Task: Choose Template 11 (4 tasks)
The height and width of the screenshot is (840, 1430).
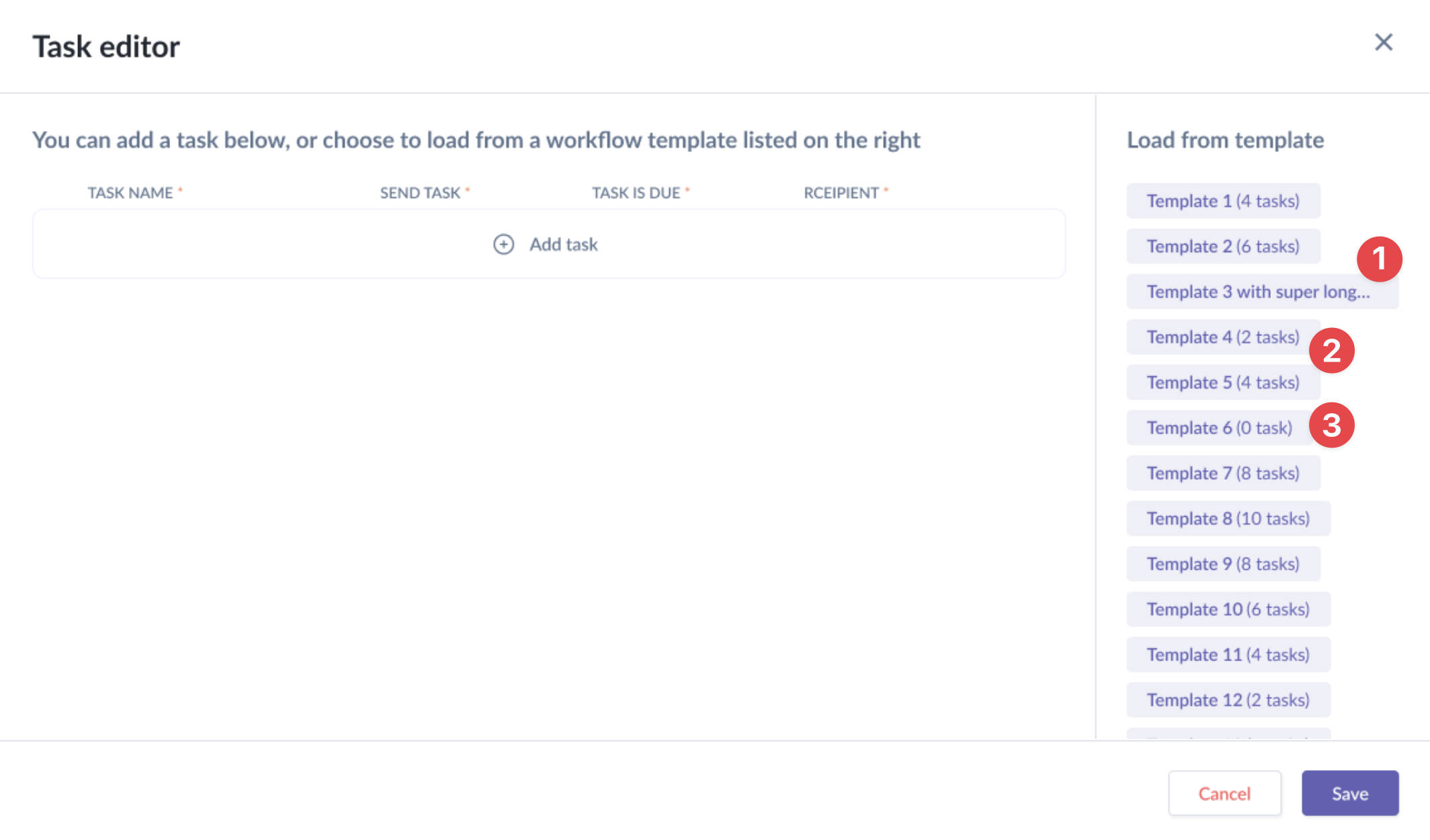Action: [x=1228, y=655]
